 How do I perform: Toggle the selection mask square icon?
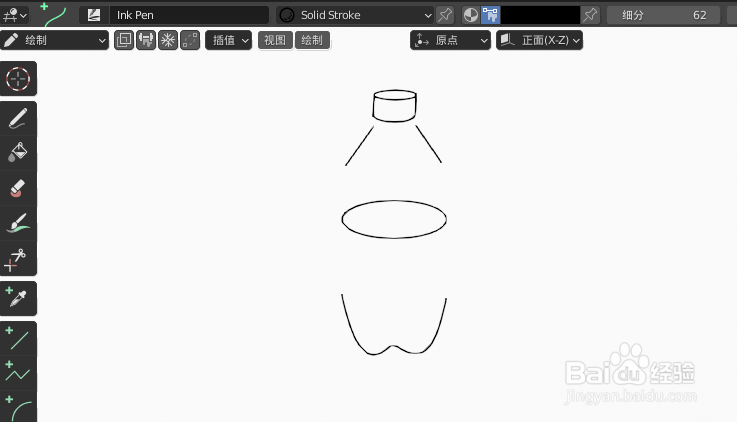point(124,40)
